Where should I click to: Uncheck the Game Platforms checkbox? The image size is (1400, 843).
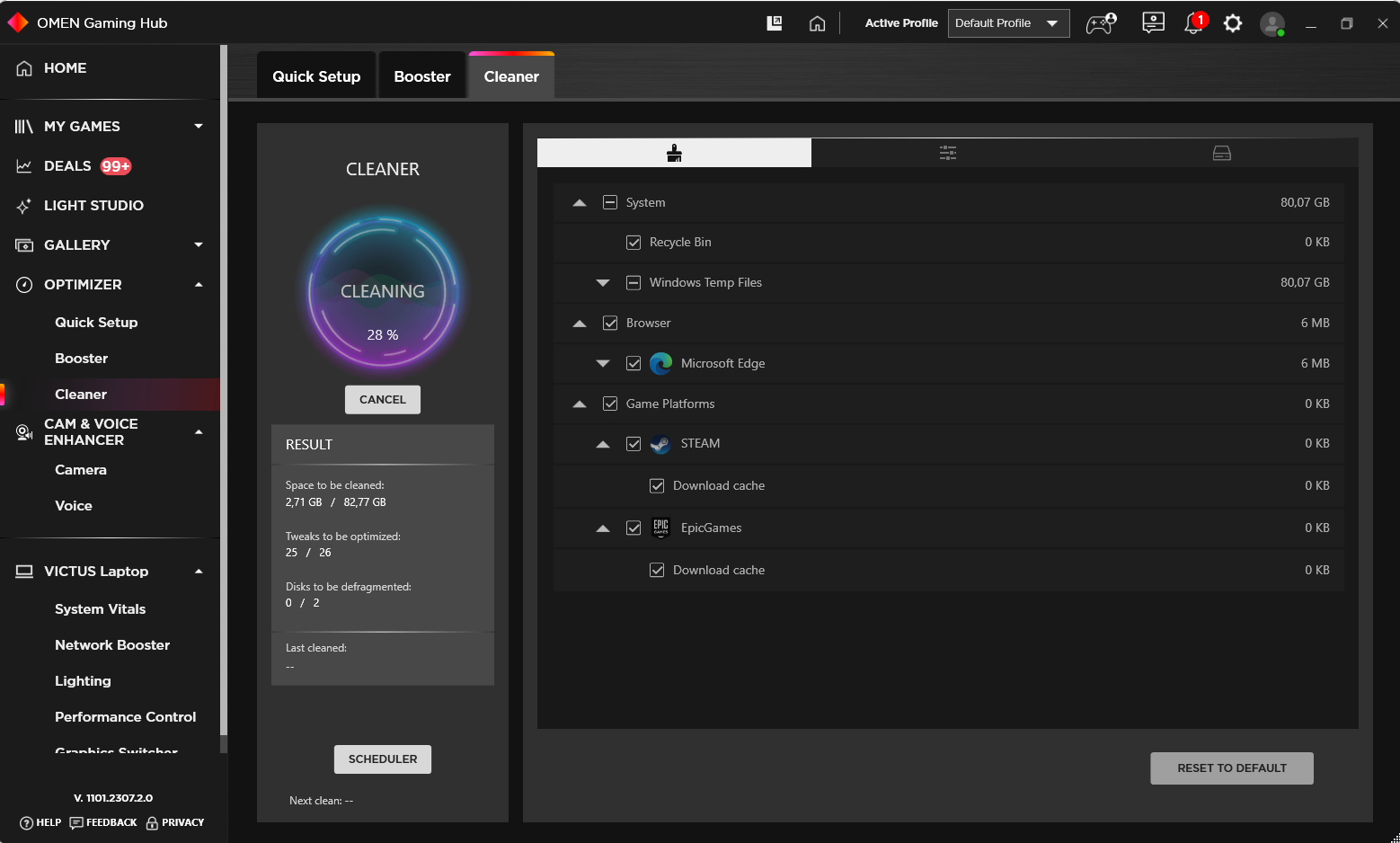[610, 404]
